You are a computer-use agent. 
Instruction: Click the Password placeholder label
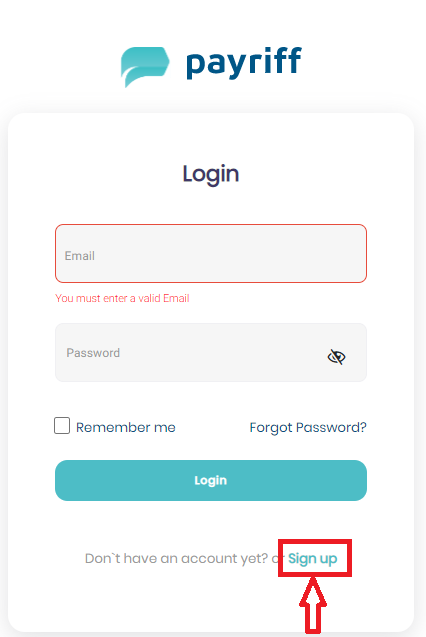93,353
